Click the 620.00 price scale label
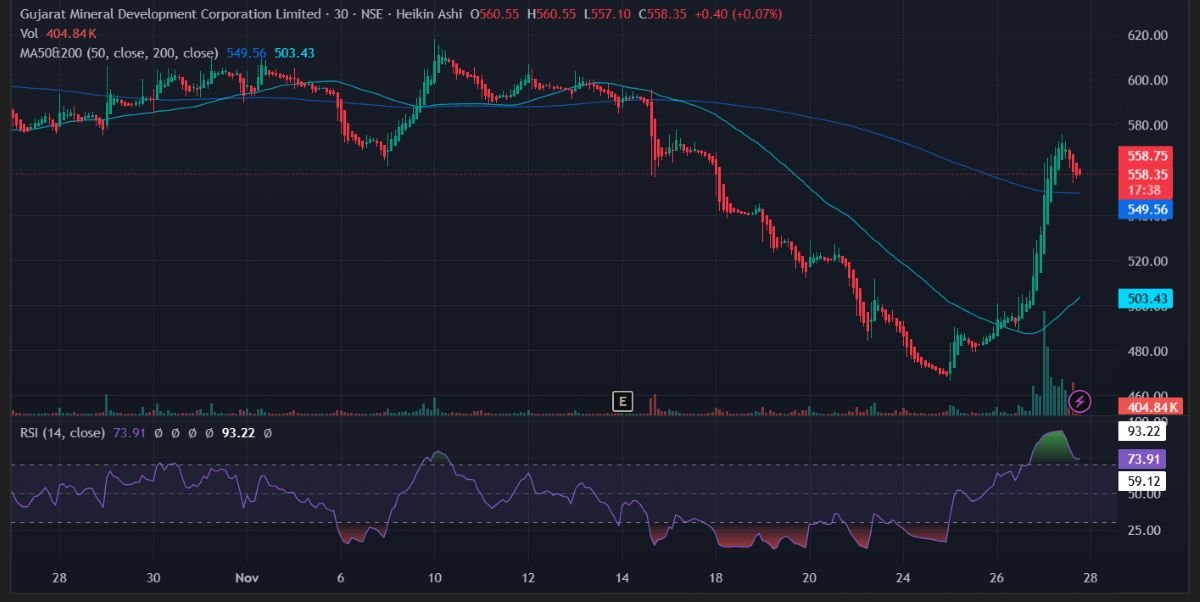 pos(1147,35)
